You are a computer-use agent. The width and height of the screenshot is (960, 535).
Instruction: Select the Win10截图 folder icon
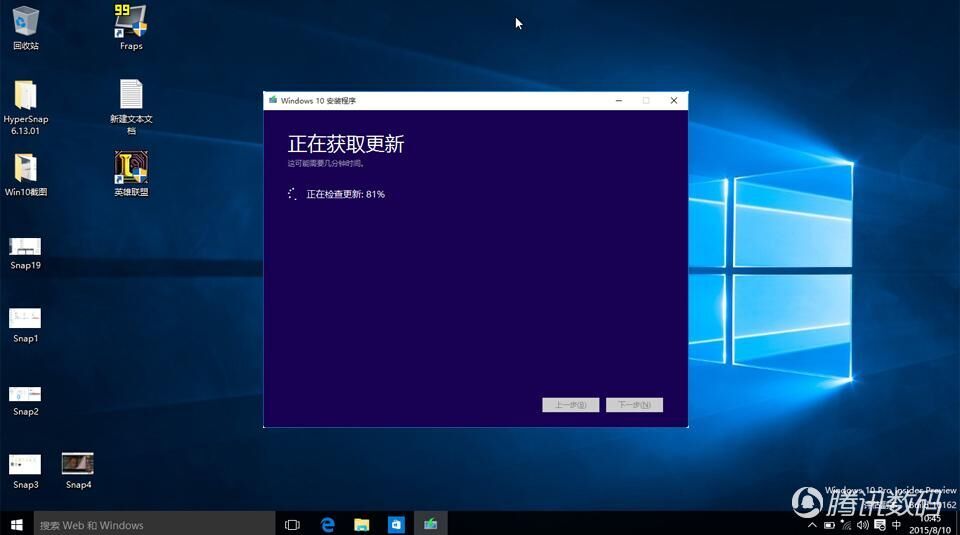pyautogui.click(x=25, y=168)
